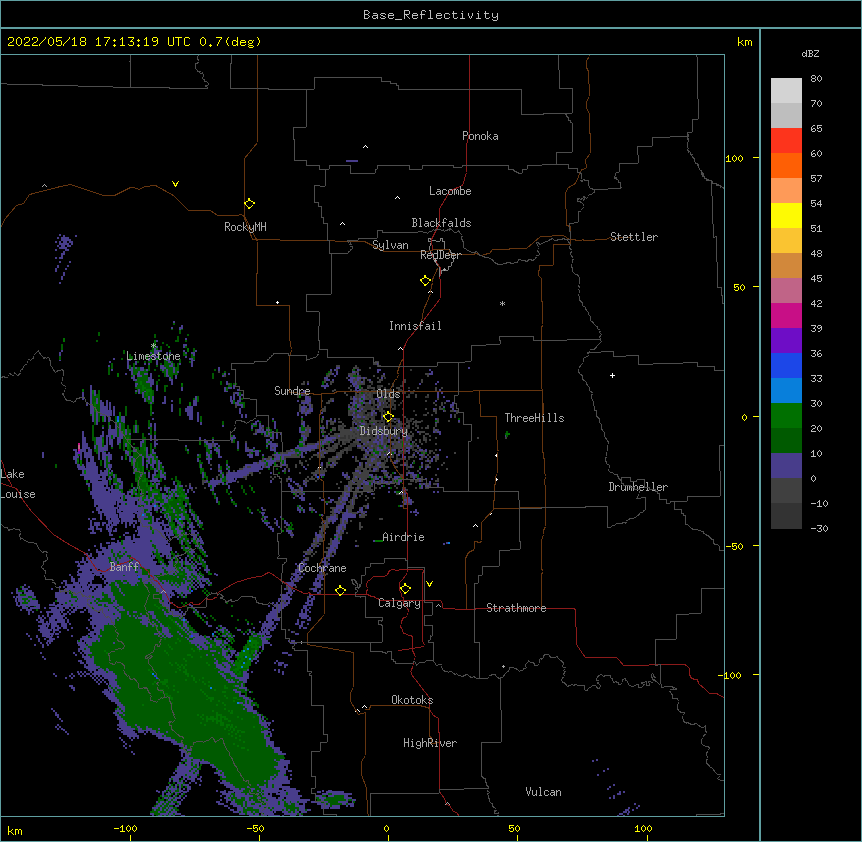Image resolution: width=862 pixels, height=842 pixels.
Task: Click the yellow marker south of Cochrane
Action: [340, 590]
